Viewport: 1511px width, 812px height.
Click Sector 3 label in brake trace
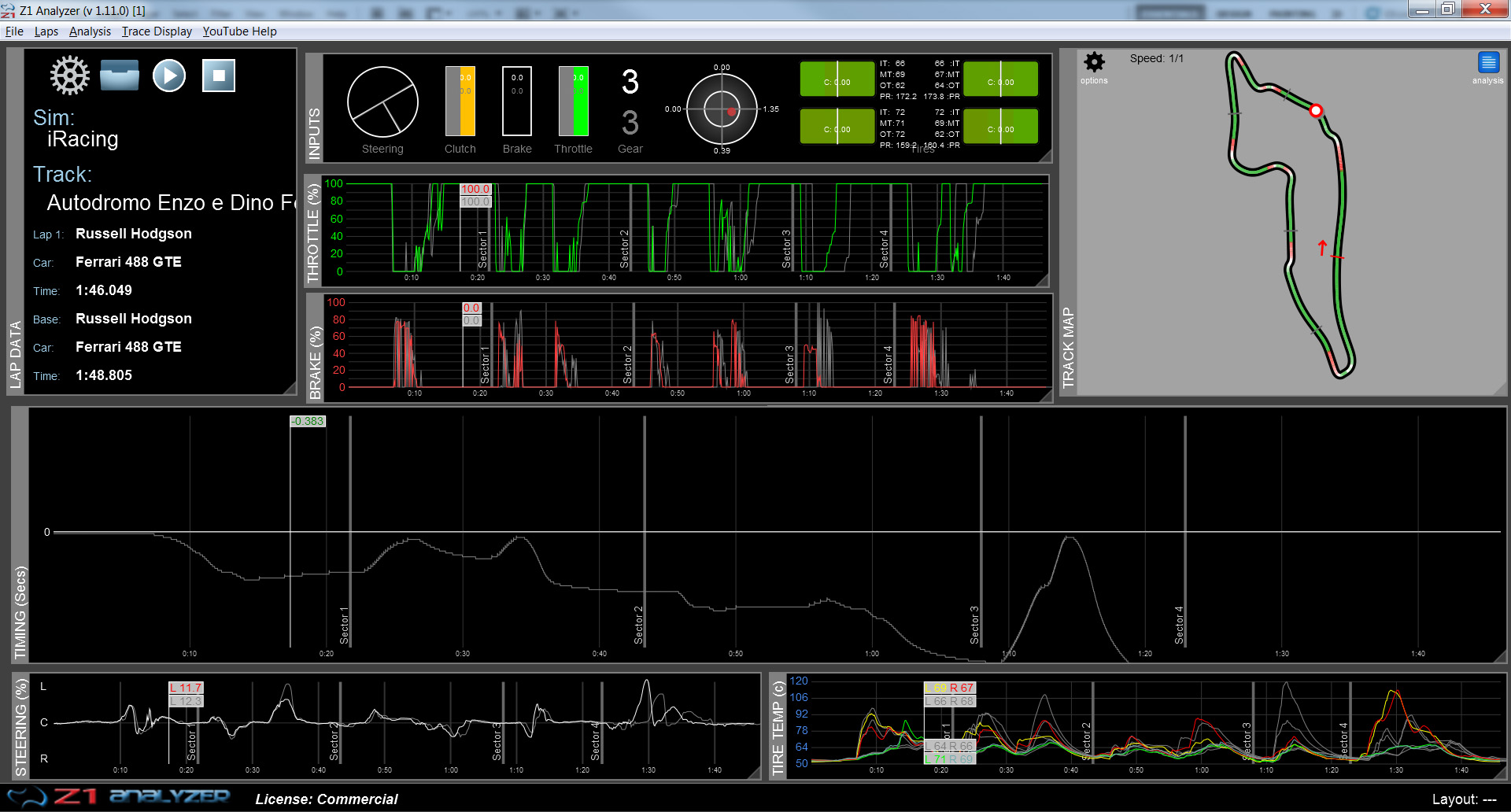pyautogui.click(x=789, y=364)
